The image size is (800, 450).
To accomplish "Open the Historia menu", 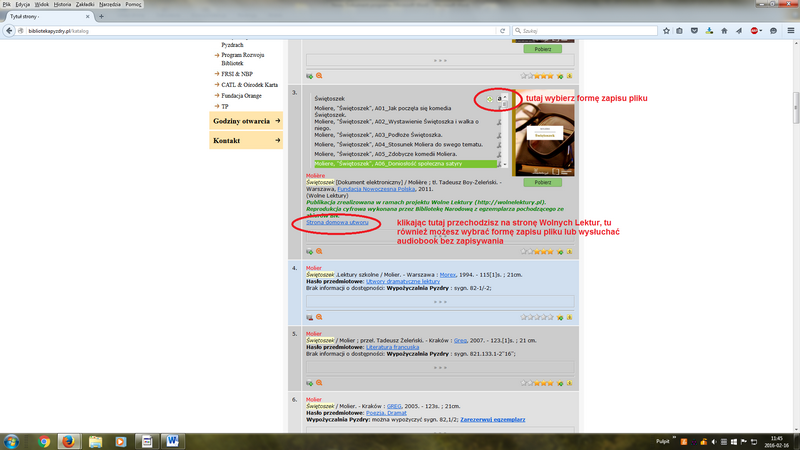I will click(62, 5).
